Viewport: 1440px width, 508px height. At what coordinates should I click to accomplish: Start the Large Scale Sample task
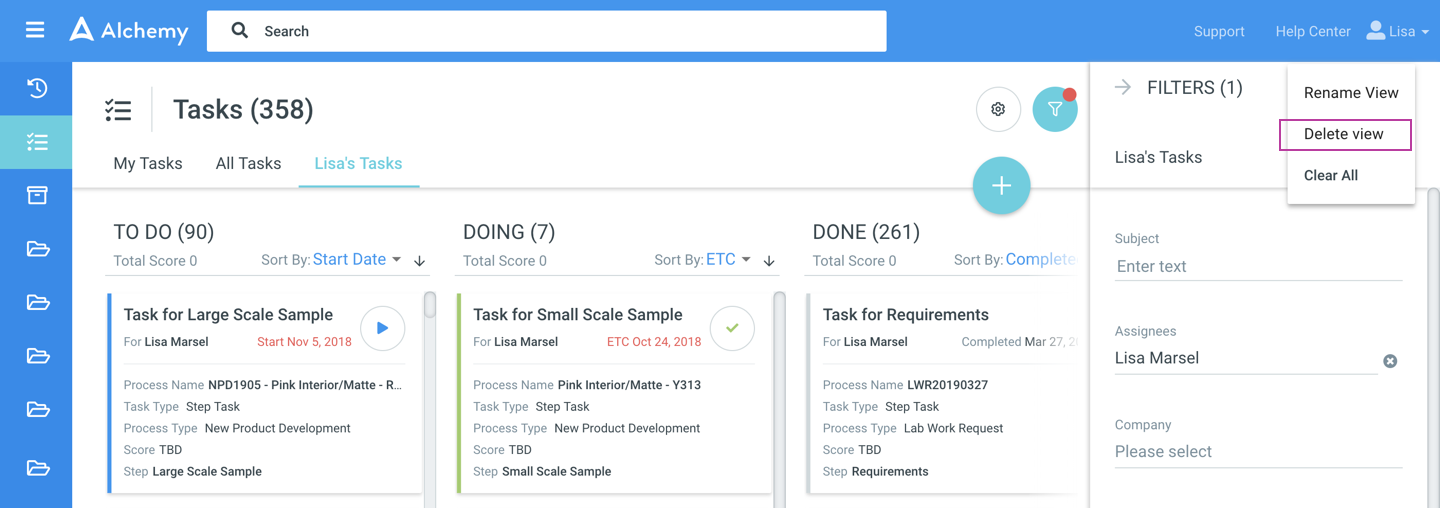pyautogui.click(x=382, y=328)
